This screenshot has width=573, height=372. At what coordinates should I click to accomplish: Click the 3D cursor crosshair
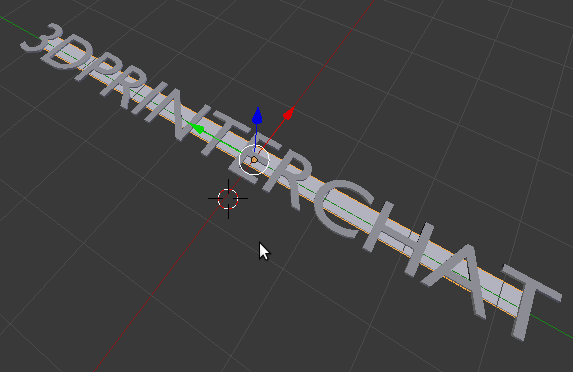point(228,199)
